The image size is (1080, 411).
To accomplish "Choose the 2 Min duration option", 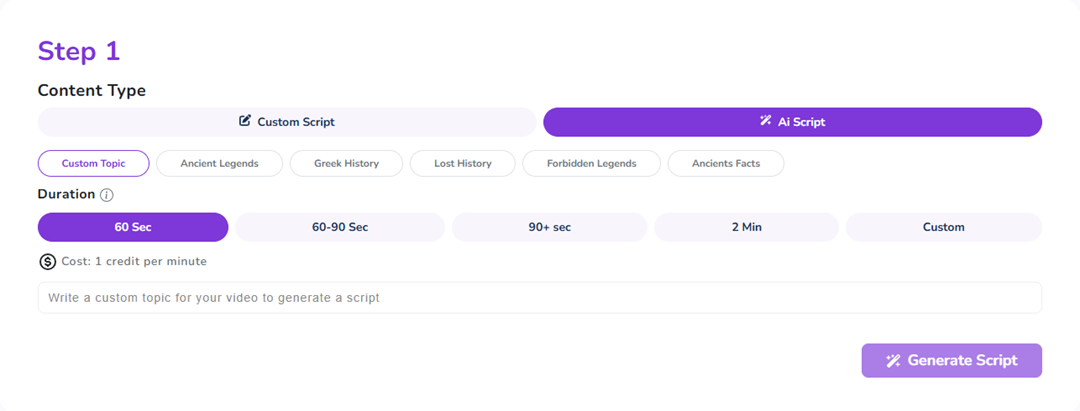I will click(746, 227).
